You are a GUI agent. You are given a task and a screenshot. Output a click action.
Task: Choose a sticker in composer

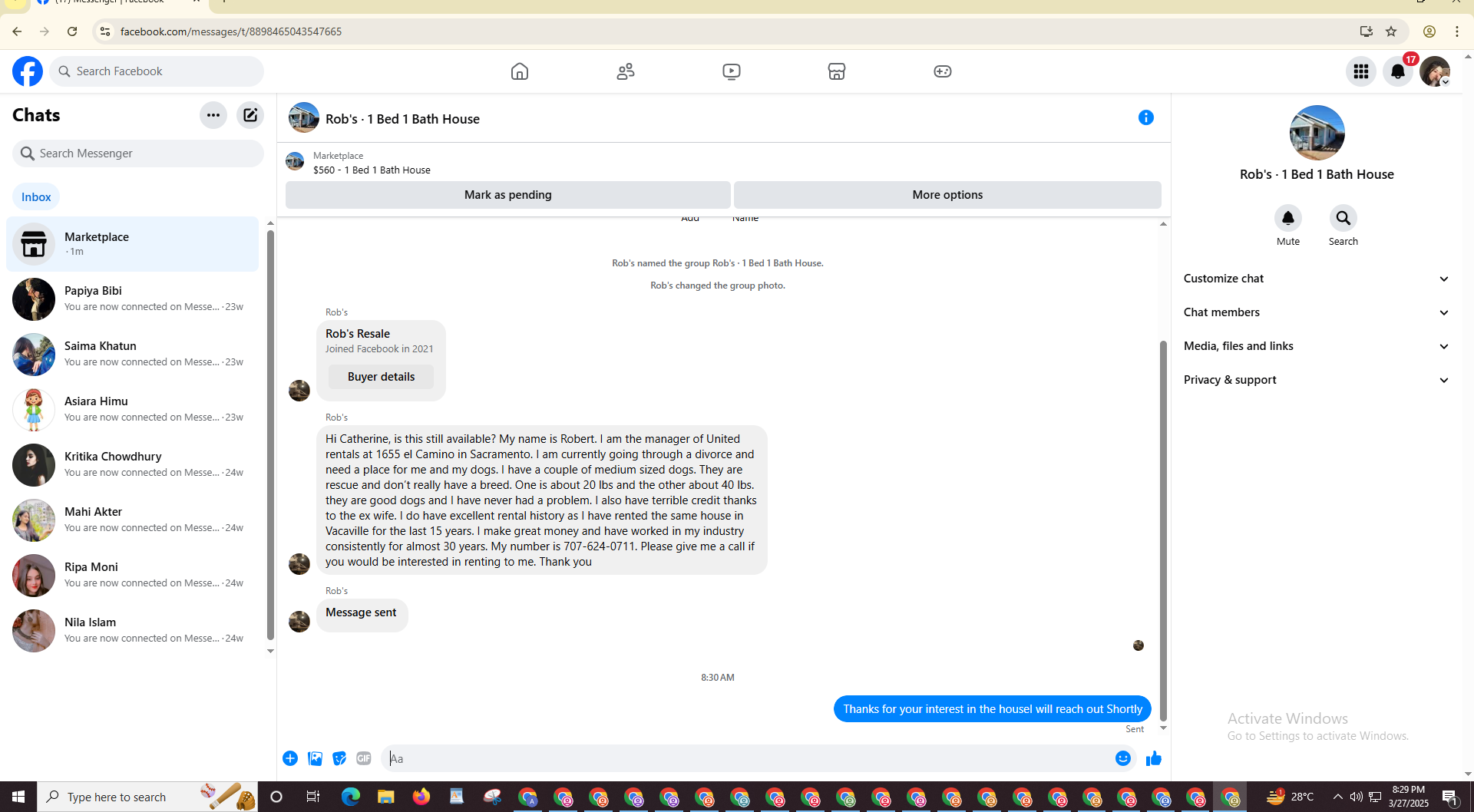tap(339, 758)
